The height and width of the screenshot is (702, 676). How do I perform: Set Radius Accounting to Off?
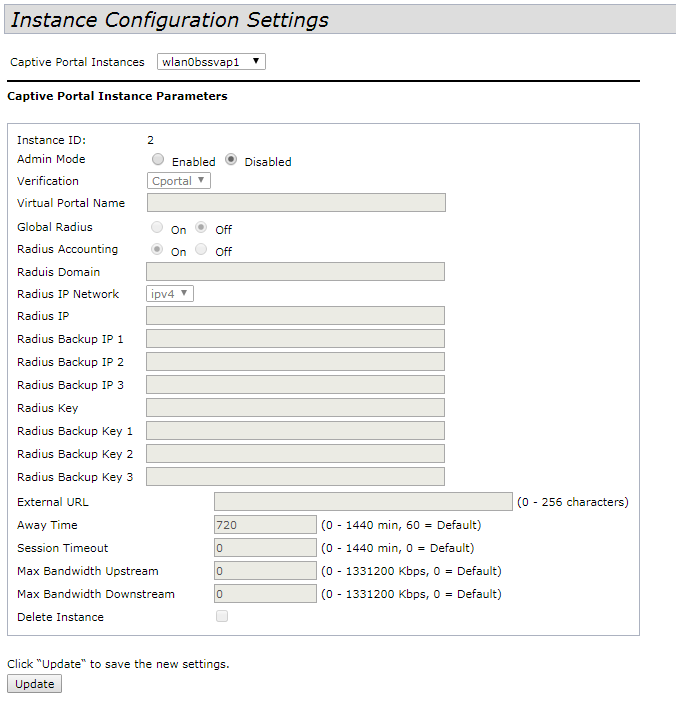201,250
